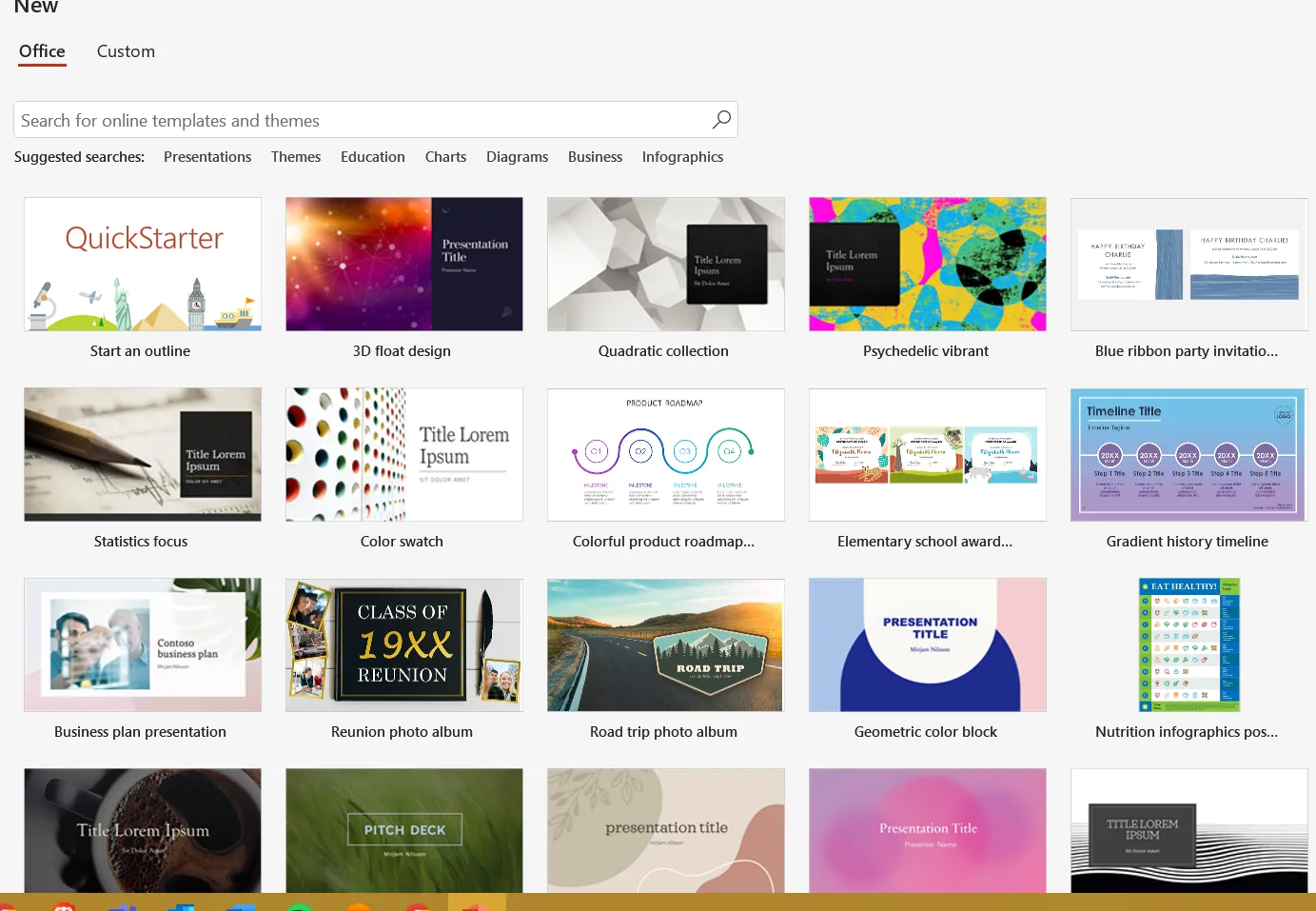Image resolution: width=1316 pixels, height=911 pixels.
Task: Open the 3D float design template
Action: click(x=403, y=264)
